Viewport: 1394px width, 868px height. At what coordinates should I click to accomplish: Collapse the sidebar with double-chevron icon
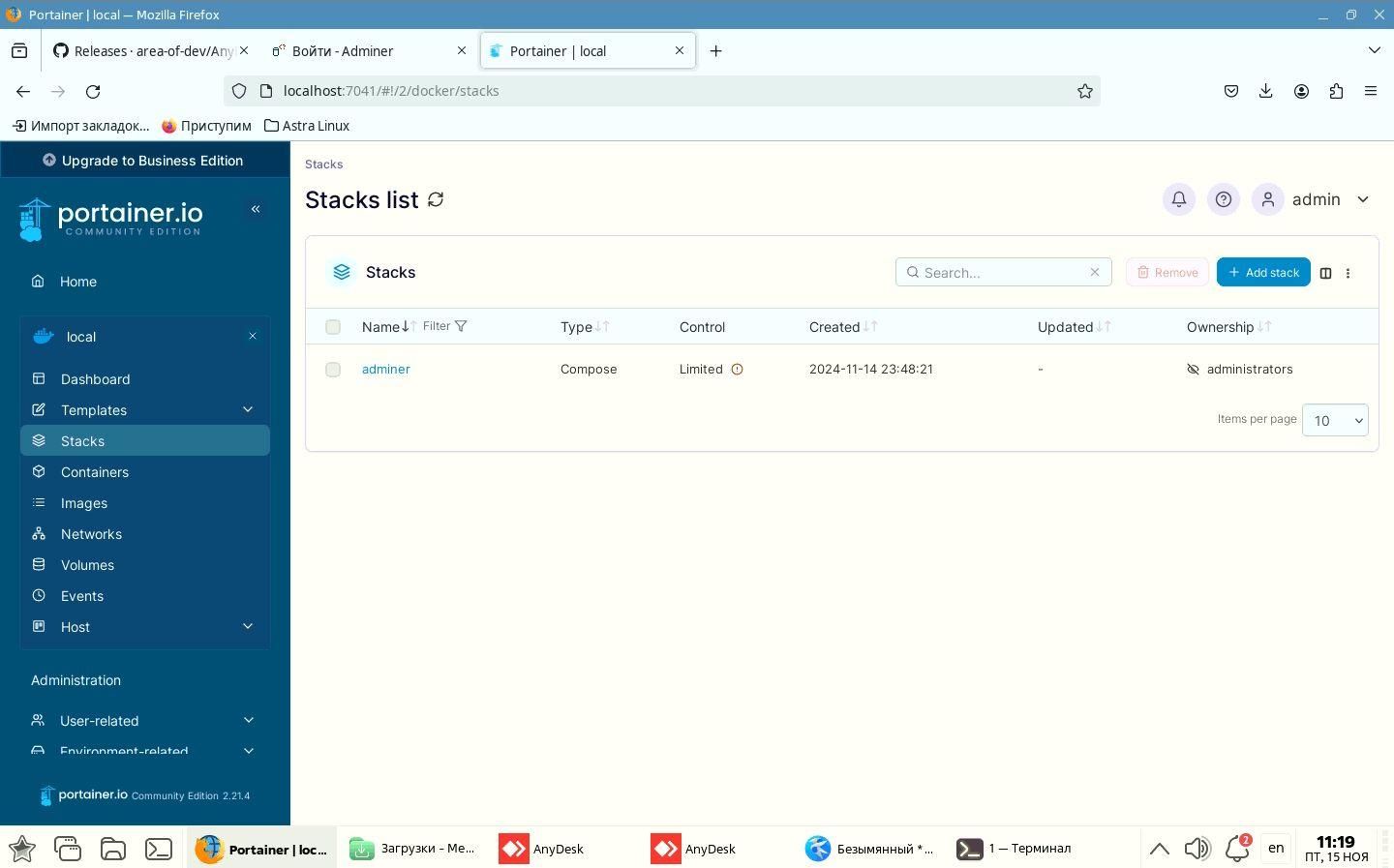(x=256, y=209)
